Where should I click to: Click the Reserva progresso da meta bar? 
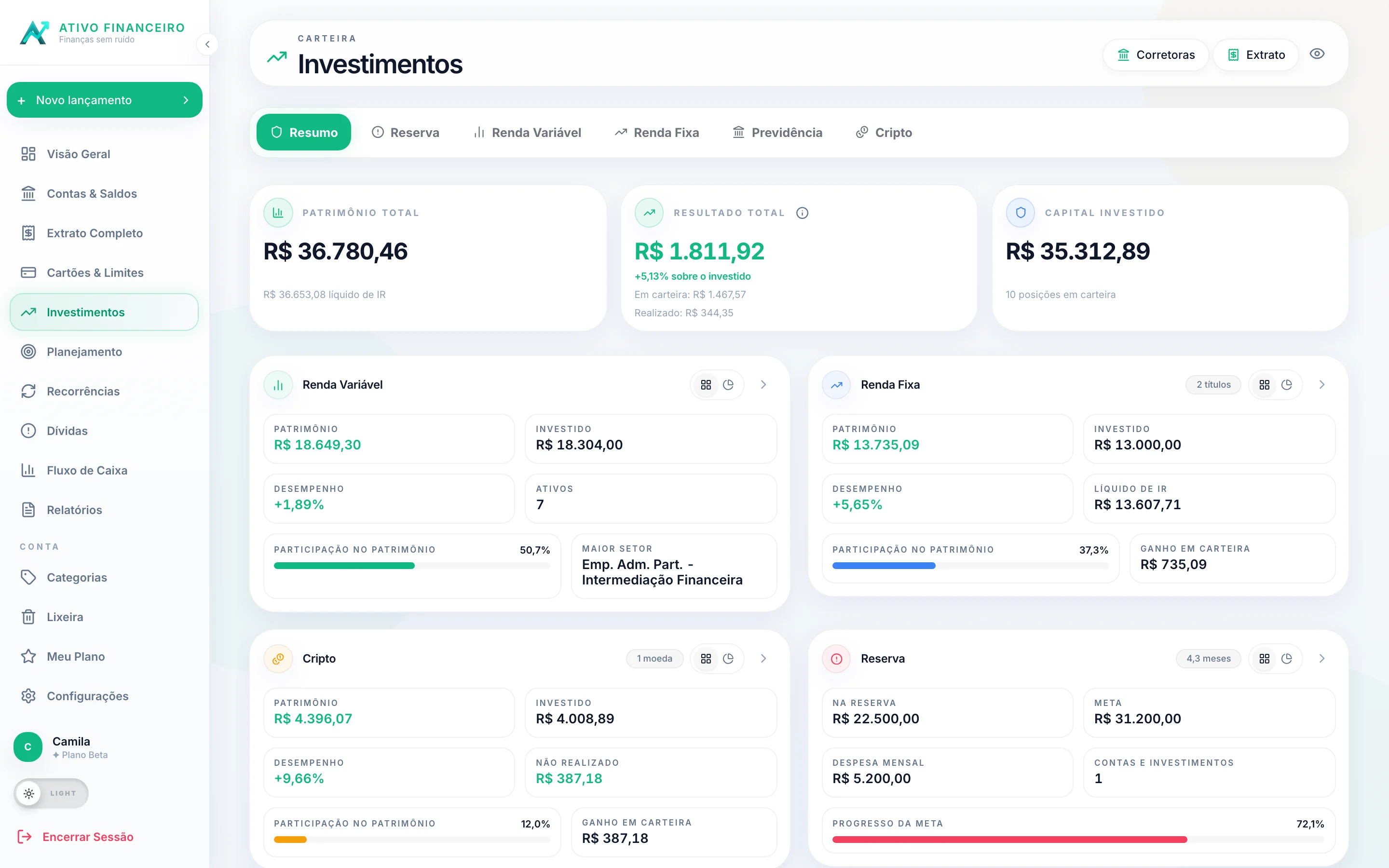[1078, 839]
